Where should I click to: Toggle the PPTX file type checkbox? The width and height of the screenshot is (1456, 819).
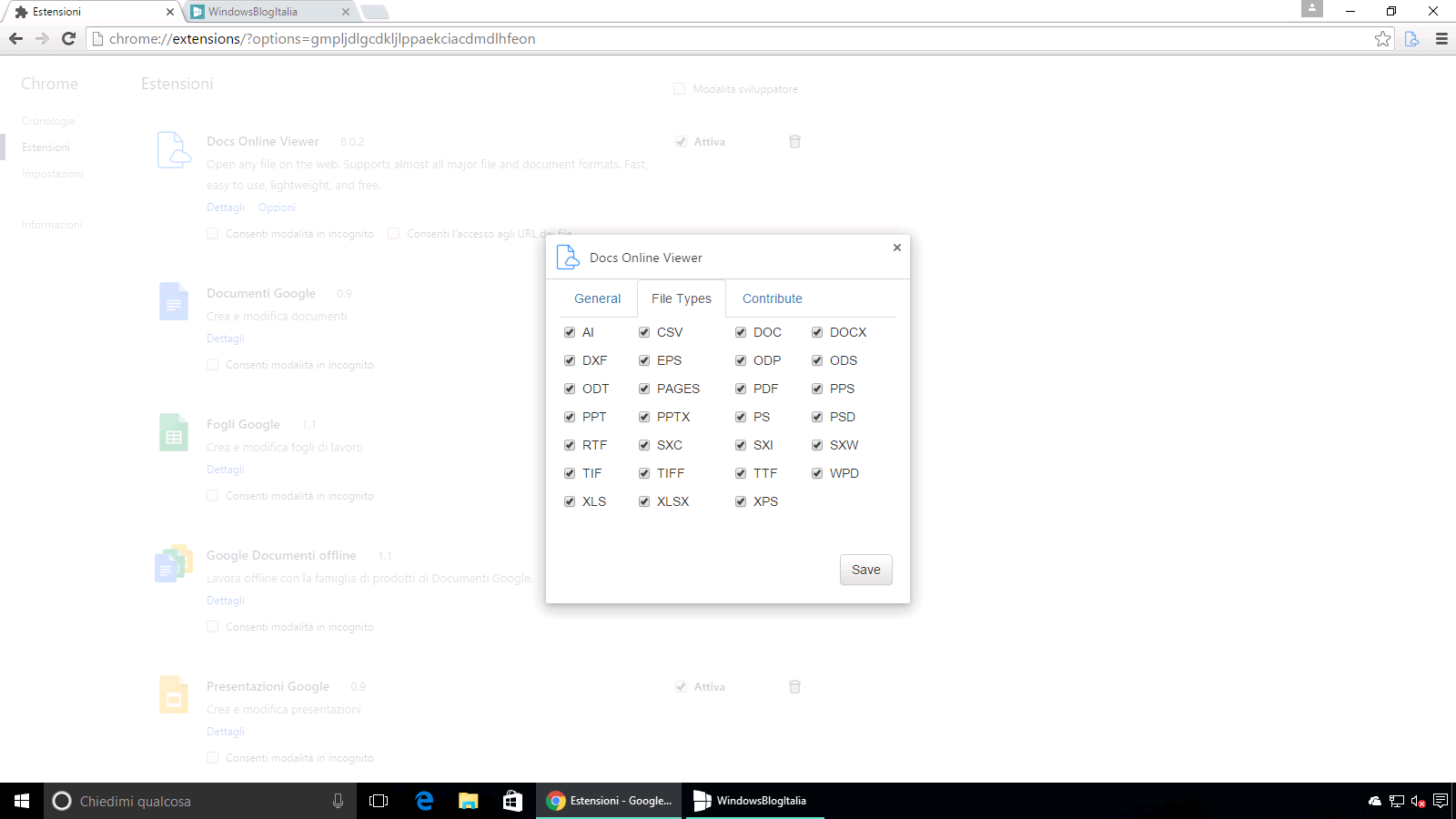(644, 417)
